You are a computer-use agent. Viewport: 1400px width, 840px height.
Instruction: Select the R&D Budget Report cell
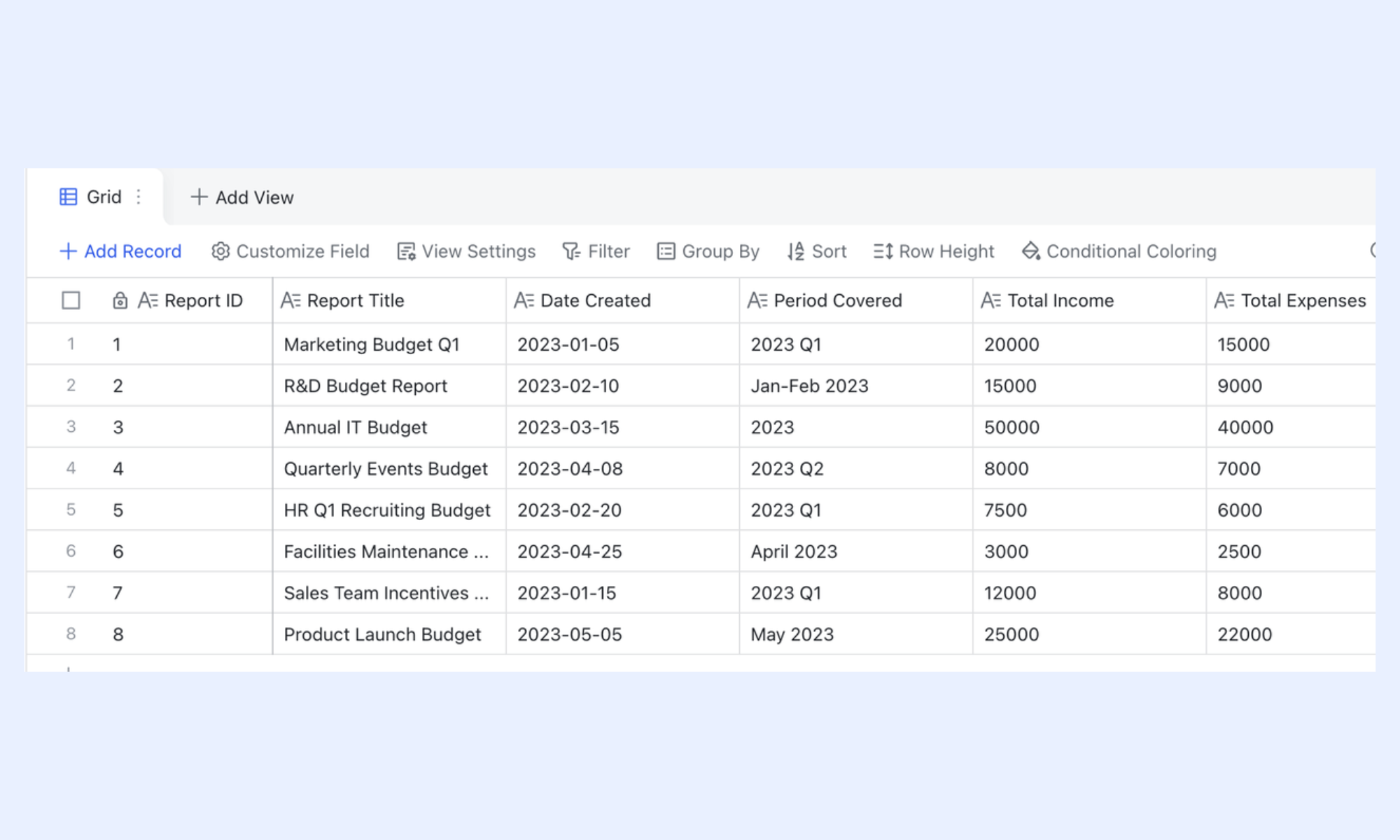(x=389, y=386)
